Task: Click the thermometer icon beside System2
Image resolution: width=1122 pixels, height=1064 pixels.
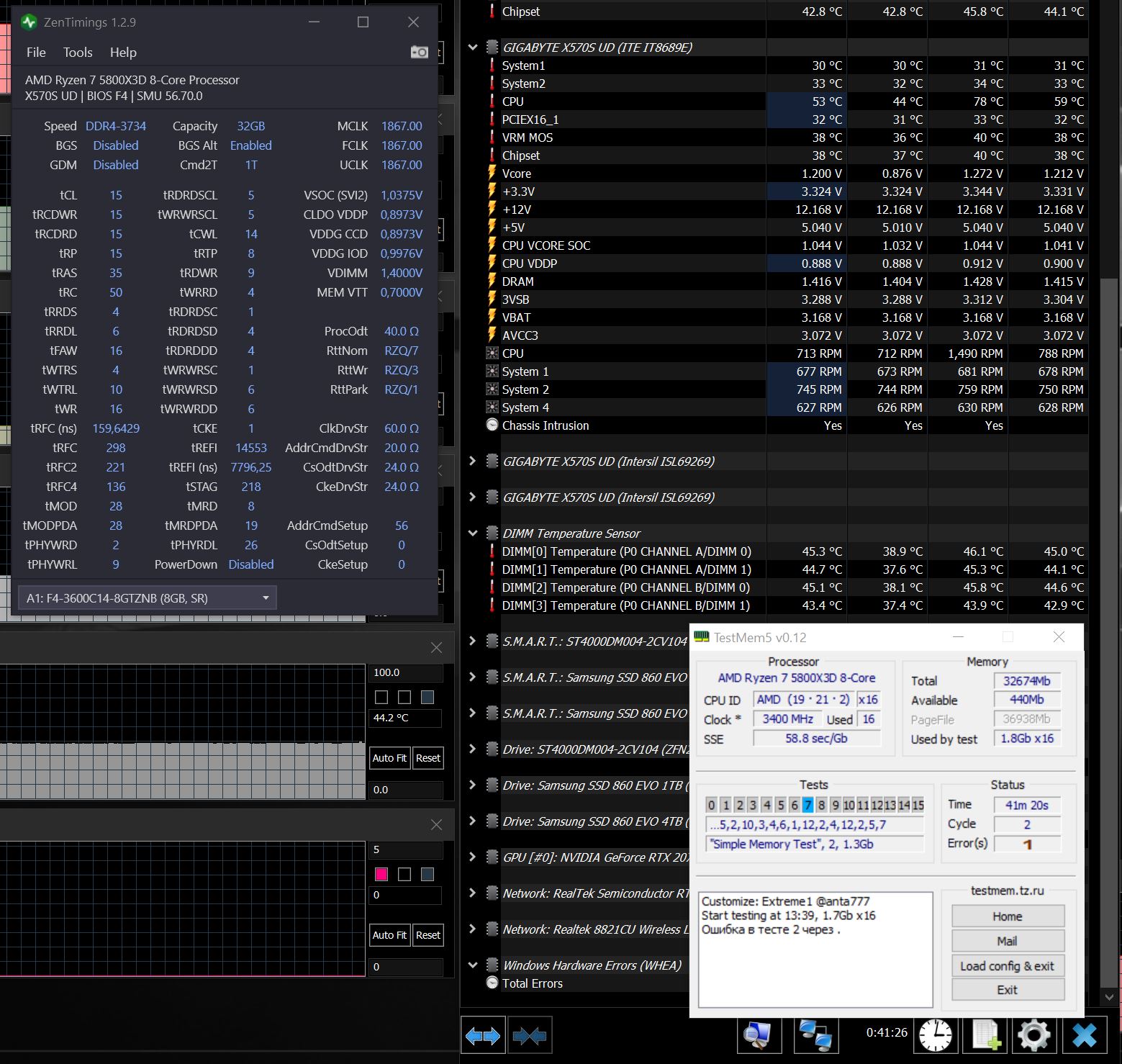Action: [x=492, y=84]
